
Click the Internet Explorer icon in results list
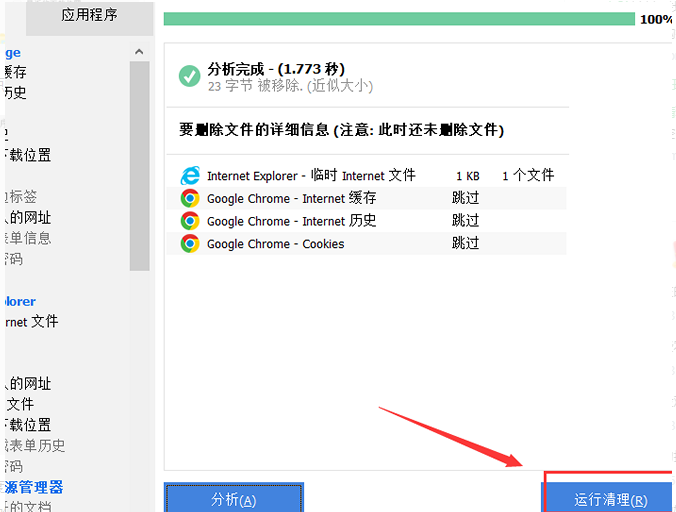tap(190, 176)
